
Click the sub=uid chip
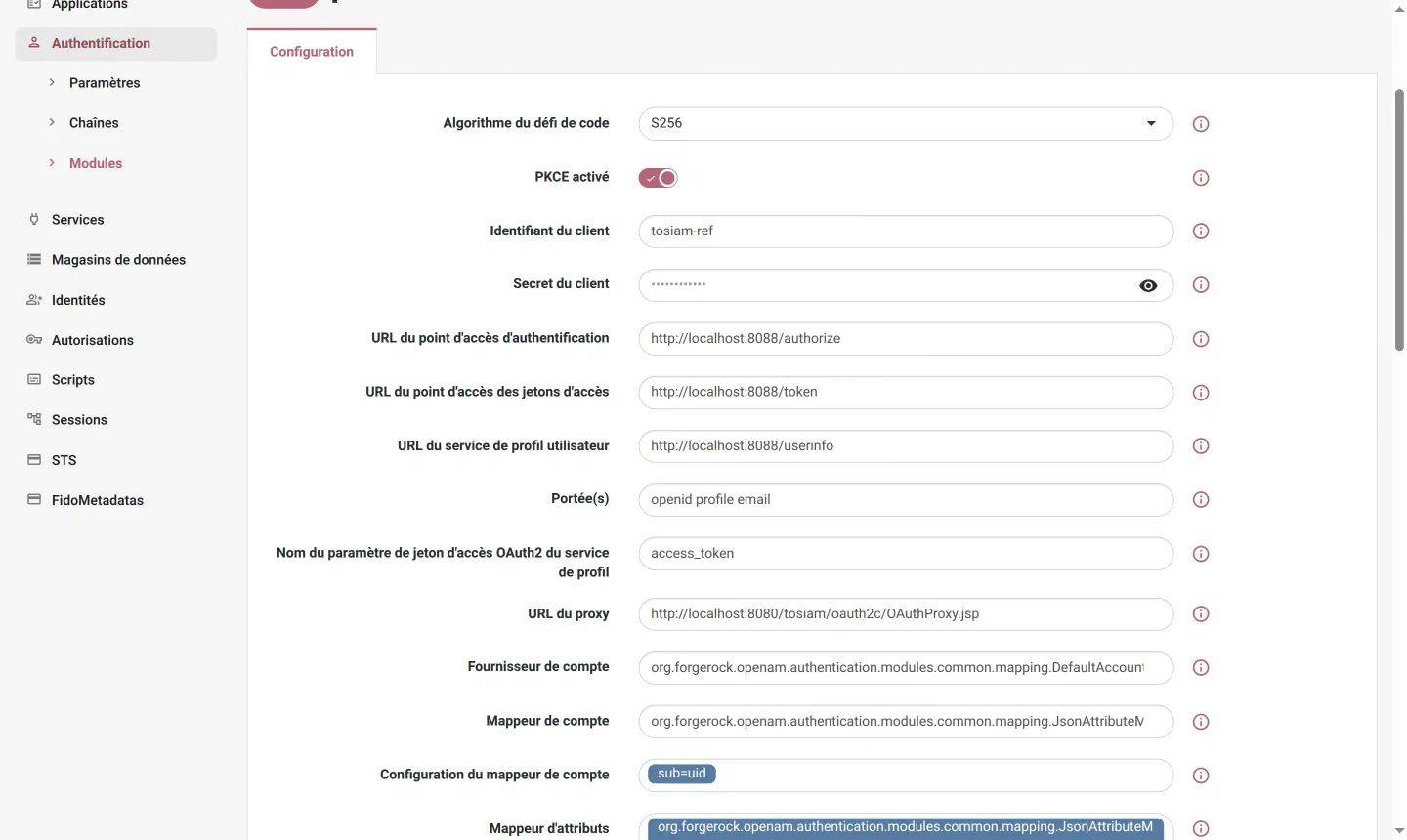tap(682, 774)
